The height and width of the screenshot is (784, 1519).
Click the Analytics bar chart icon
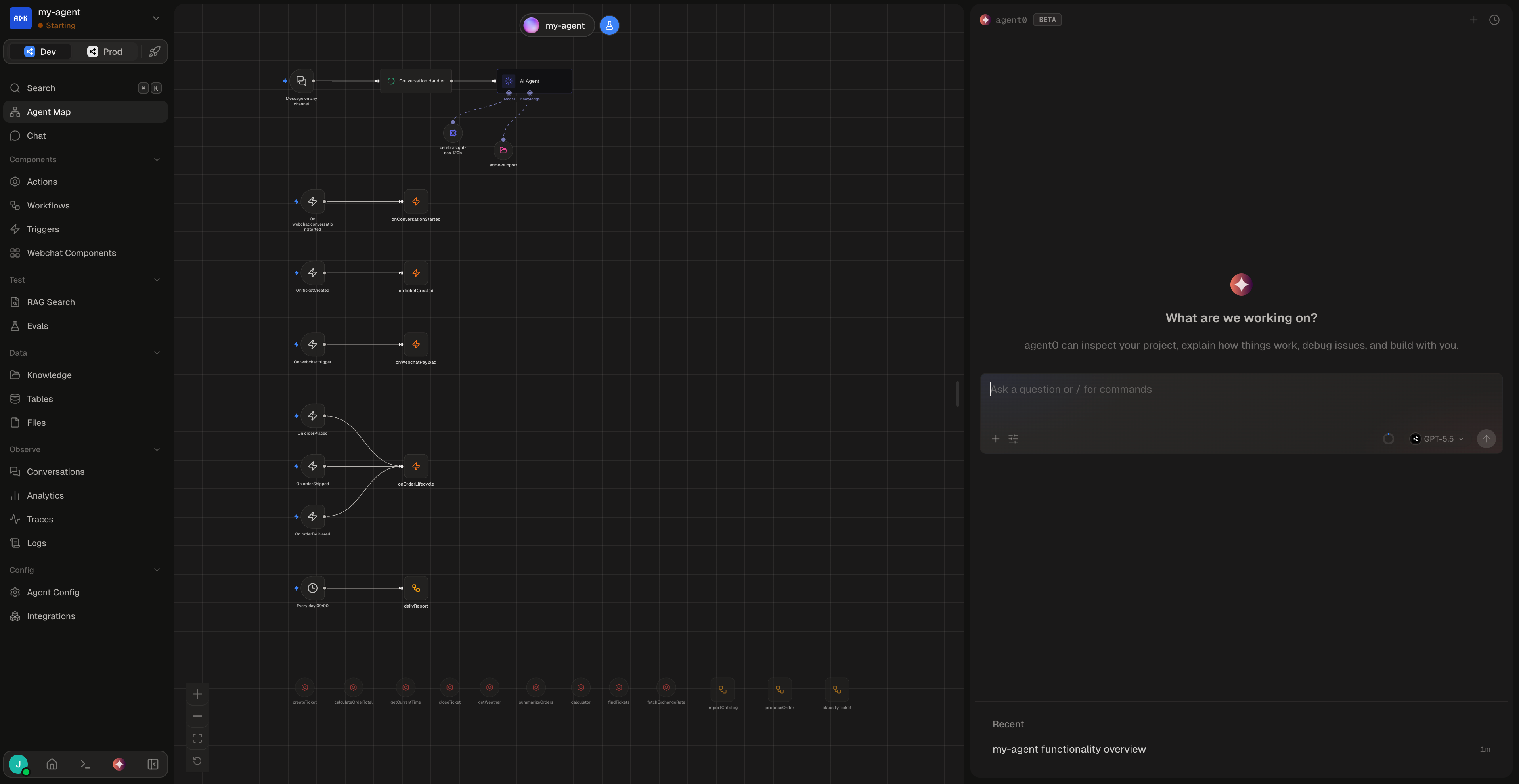pyautogui.click(x=15, y=496)
